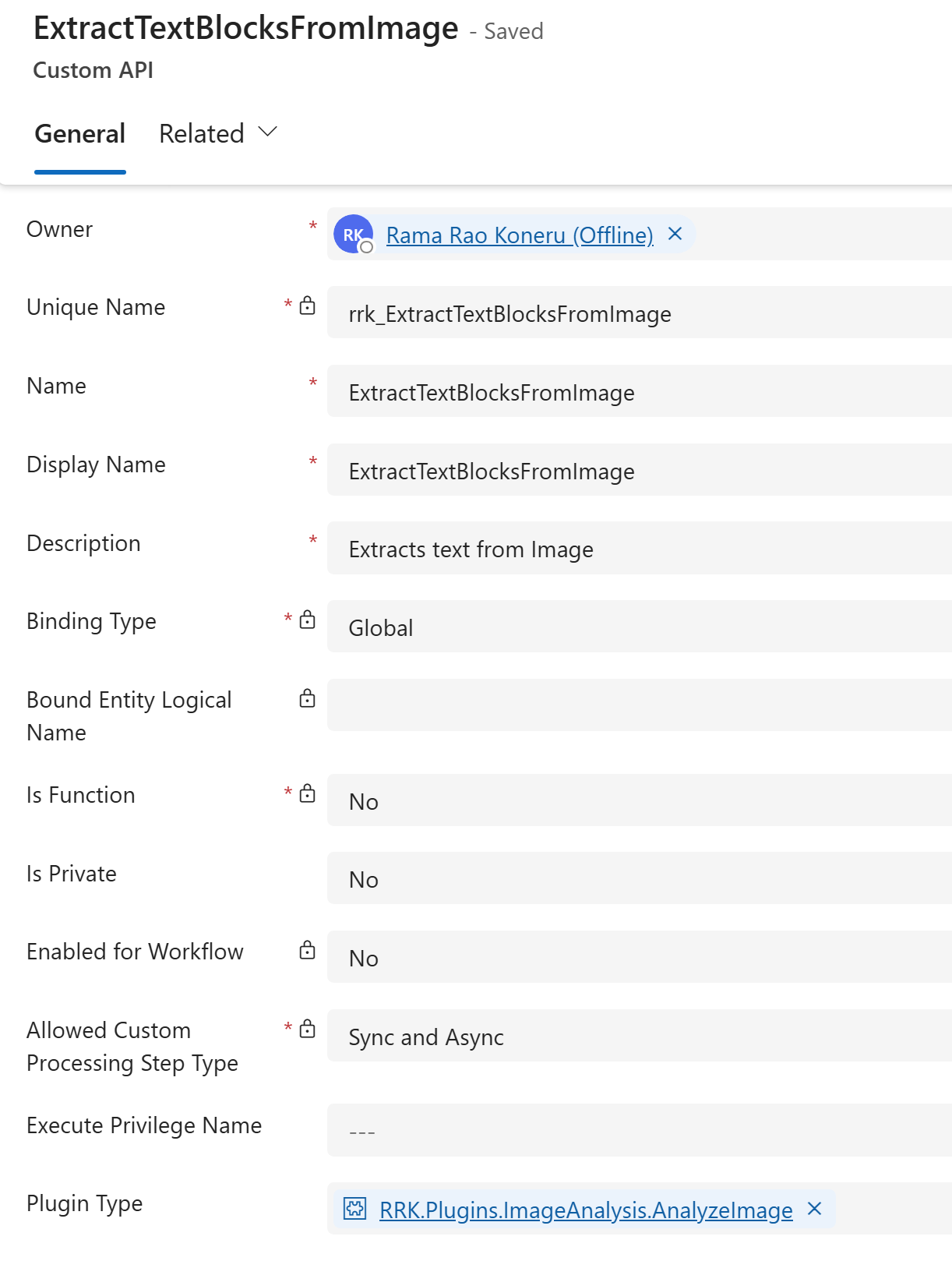Edit the Name input field
This screenshot has height=1261, width=952.
(x=640, y=392)
